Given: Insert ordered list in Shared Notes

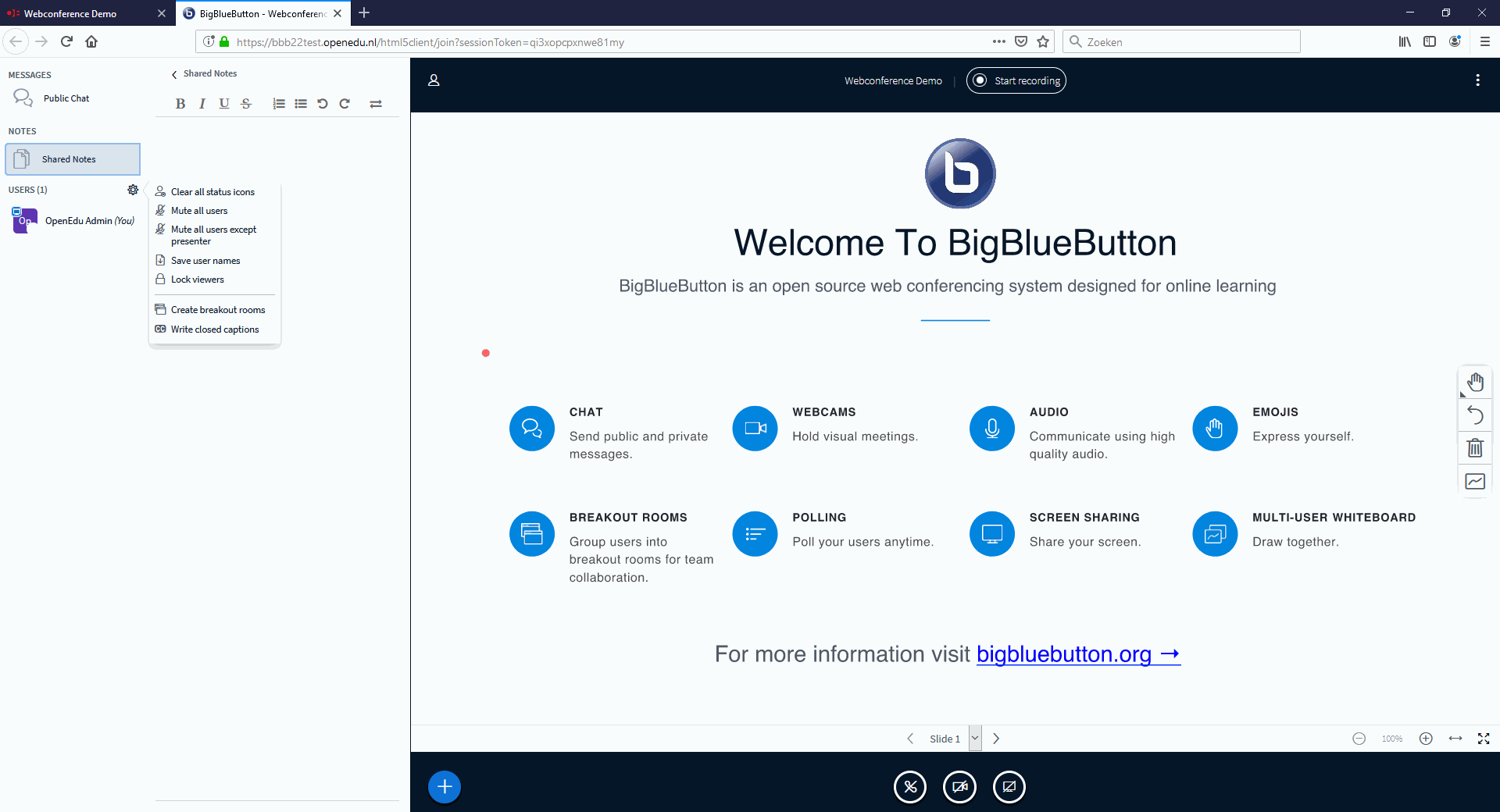Looking at the screenshot, I should pos(279,104).
